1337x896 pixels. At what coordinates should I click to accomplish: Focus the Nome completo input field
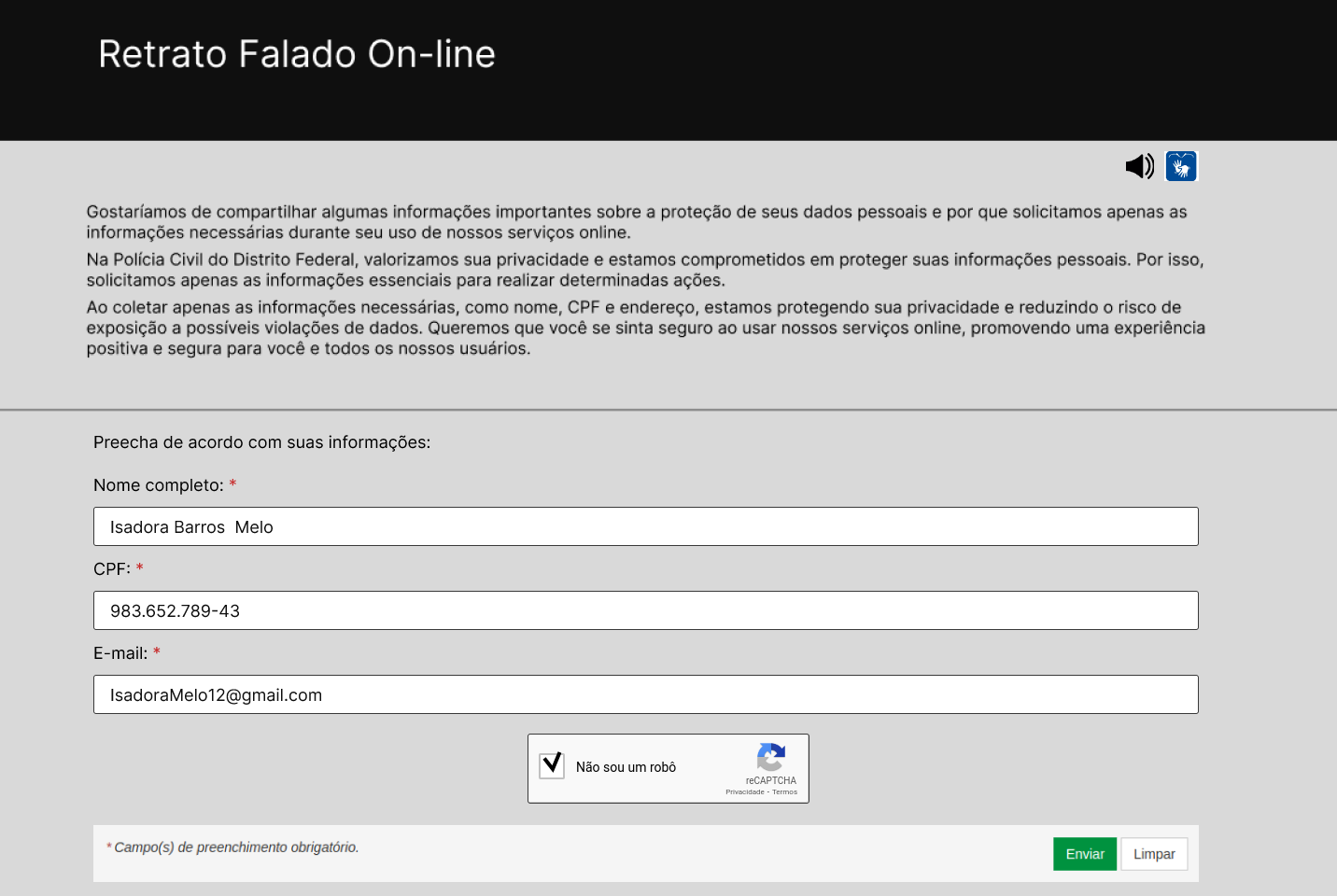[646, 526]
